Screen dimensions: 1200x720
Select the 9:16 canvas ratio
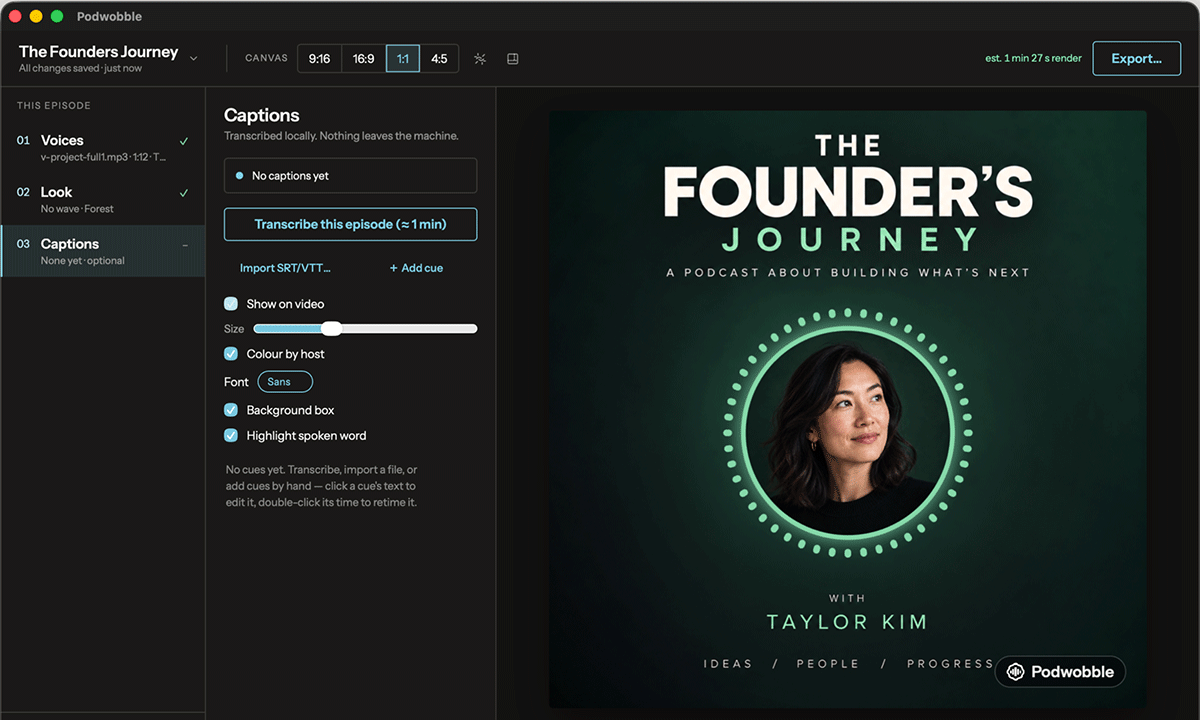(x=320, y=59)
